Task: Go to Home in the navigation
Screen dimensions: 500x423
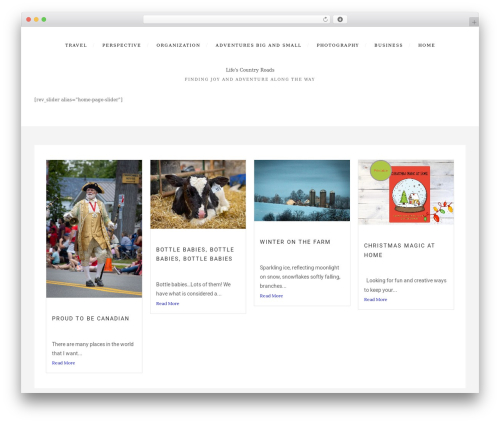Action: 426,45
